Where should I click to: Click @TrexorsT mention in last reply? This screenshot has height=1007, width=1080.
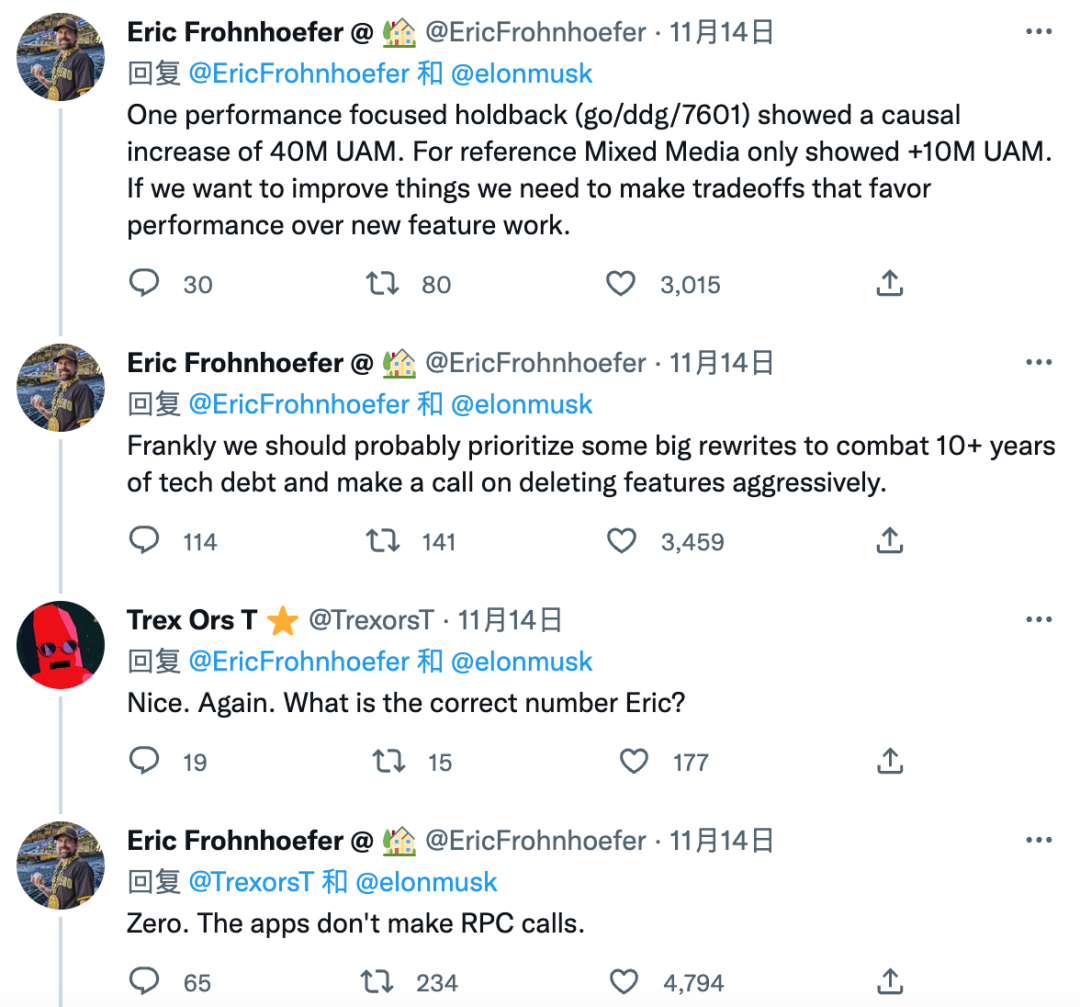pos(251,881)
